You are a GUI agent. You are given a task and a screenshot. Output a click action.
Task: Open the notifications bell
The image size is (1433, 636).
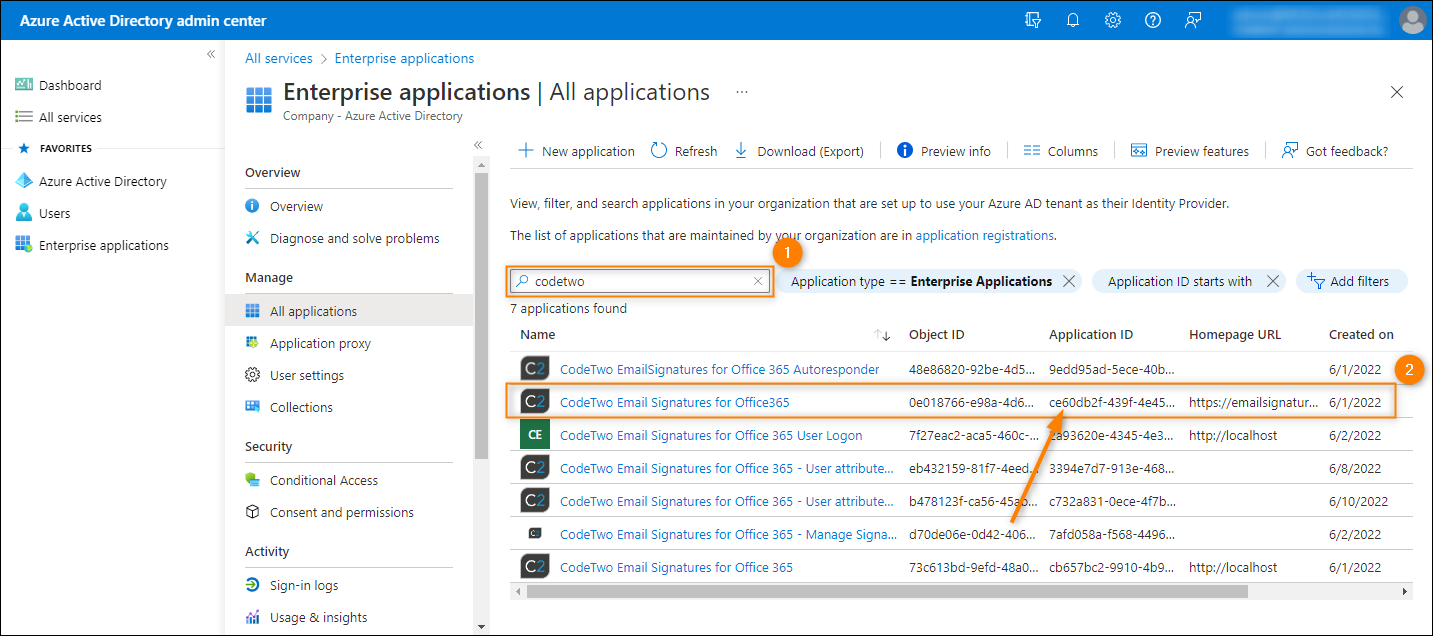1074,20
